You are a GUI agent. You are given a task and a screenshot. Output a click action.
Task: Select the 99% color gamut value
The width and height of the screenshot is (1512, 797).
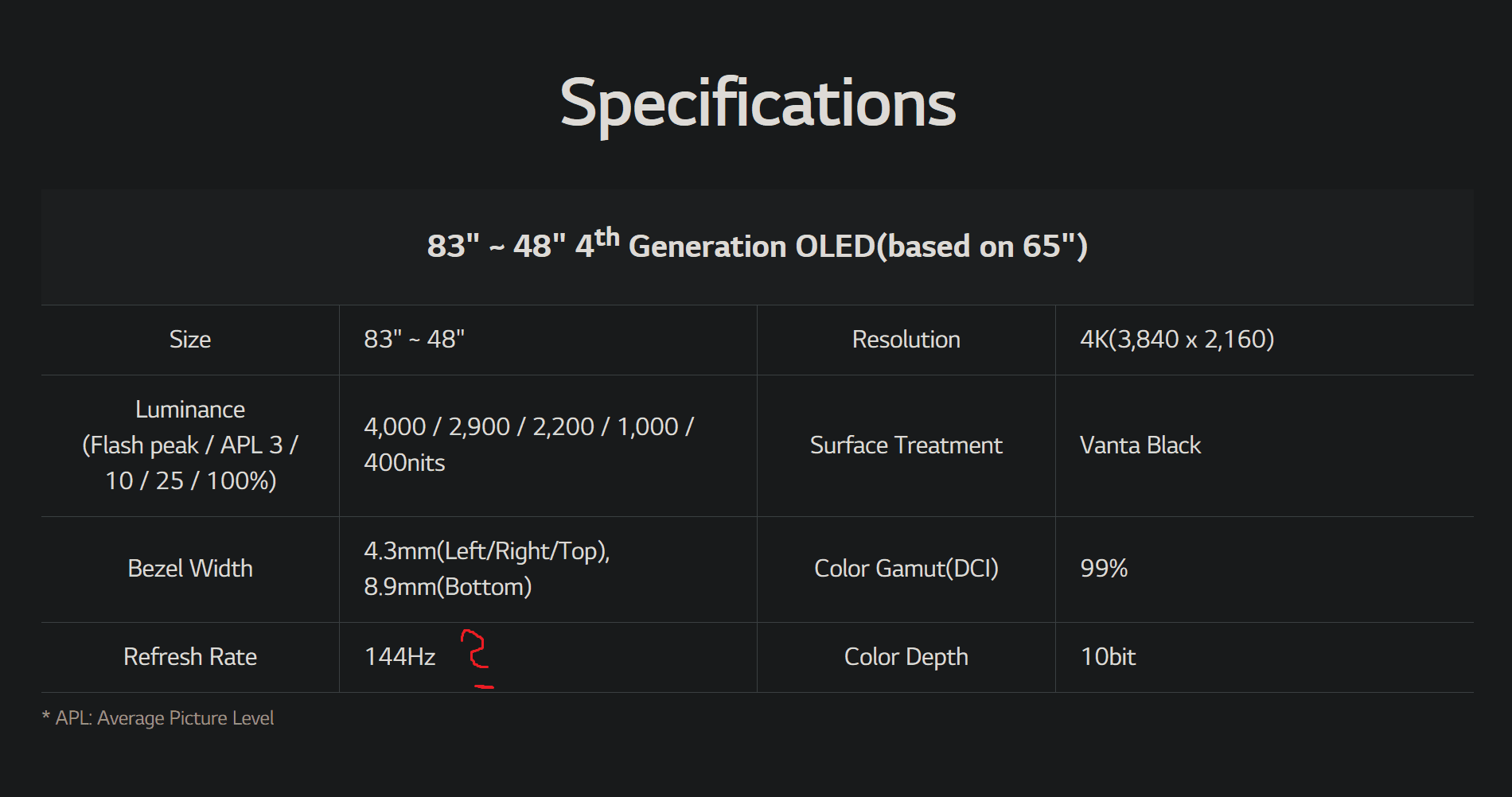coord(1104,569)
